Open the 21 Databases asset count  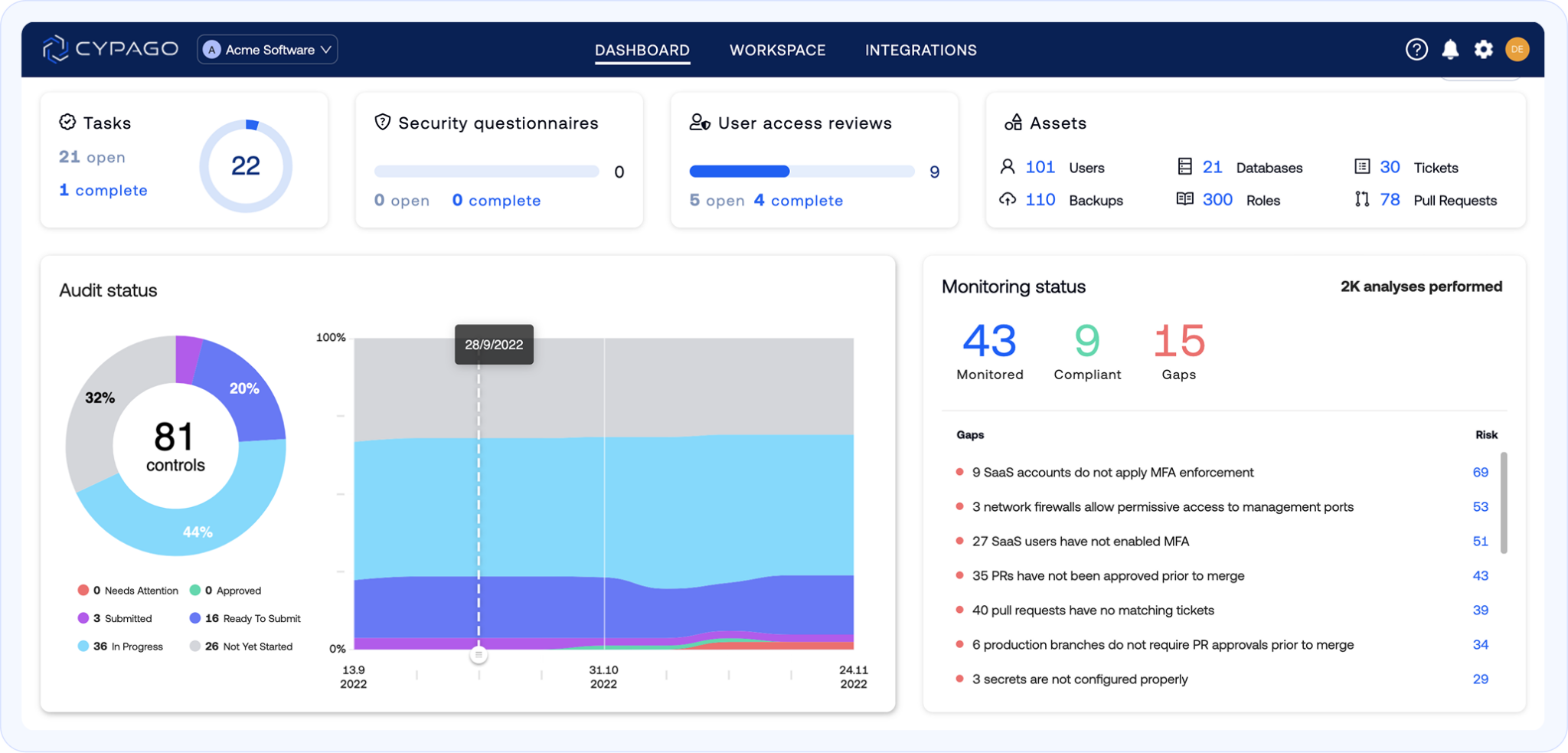[x=1212, y=167]
